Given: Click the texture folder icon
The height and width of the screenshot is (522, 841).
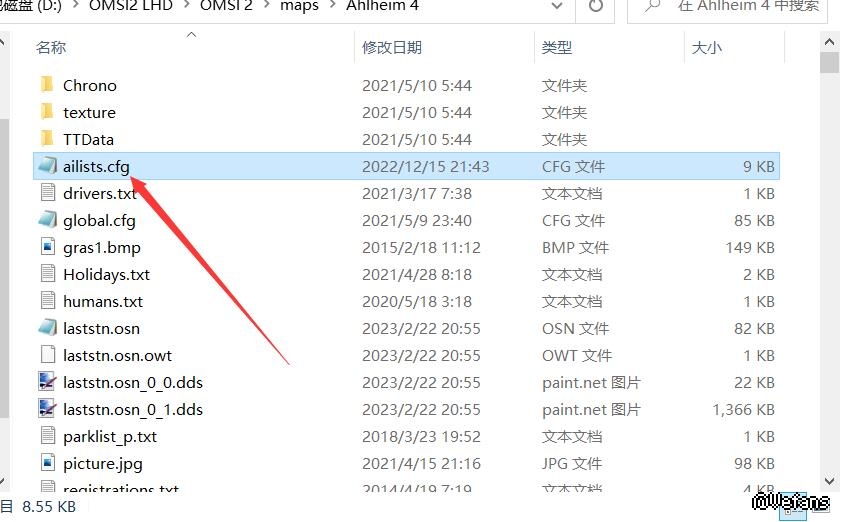Looking at the screenshot, I should pos(46,112).
